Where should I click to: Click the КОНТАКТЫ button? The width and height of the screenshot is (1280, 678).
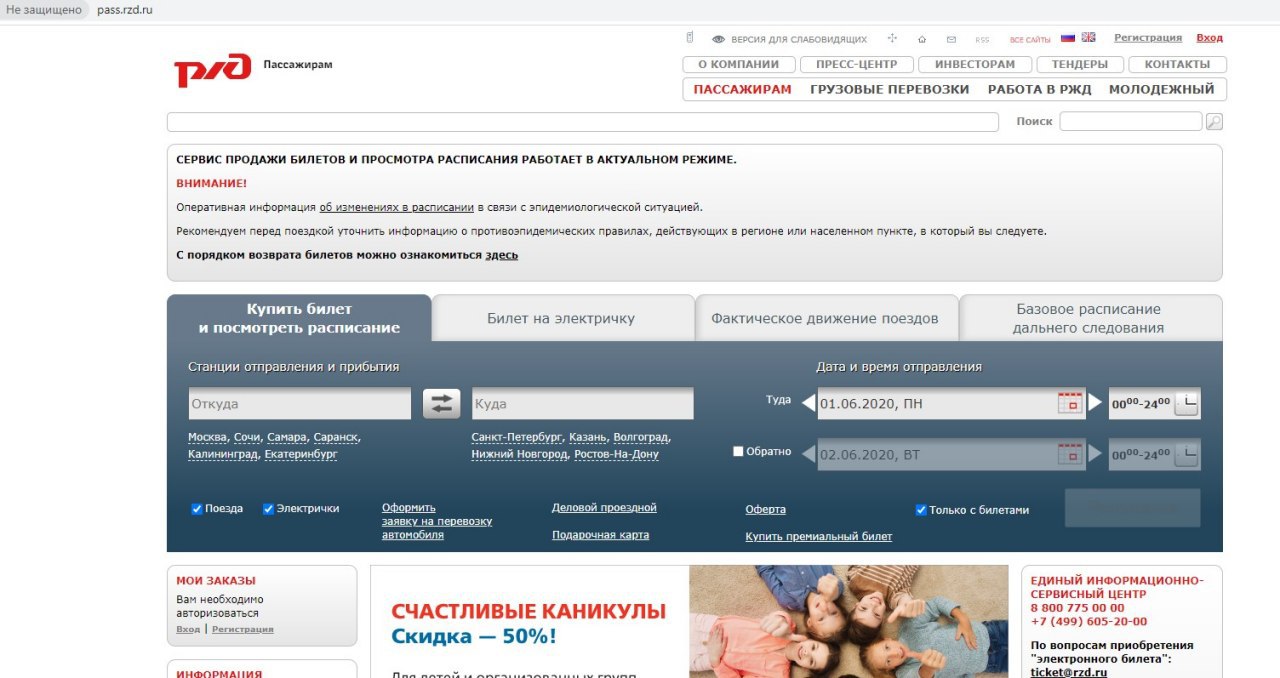1177,64
